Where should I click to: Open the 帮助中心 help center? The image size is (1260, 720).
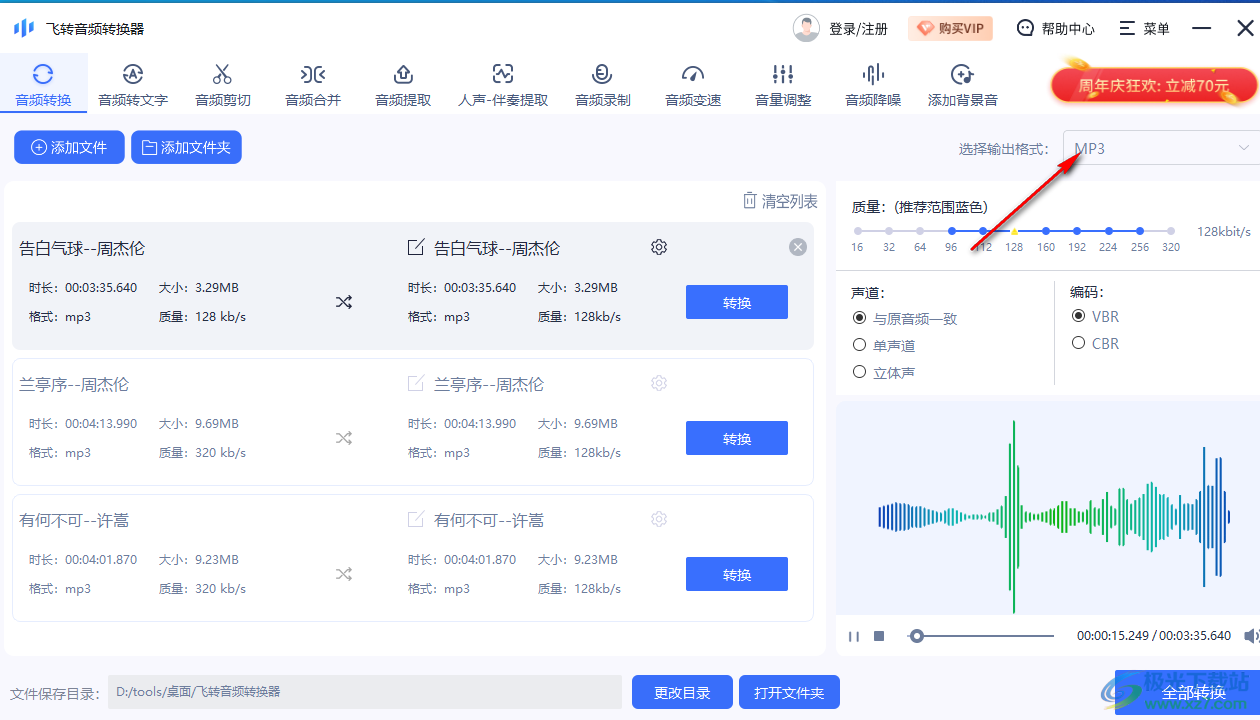pyautogui.click(x=1056, y=28)
